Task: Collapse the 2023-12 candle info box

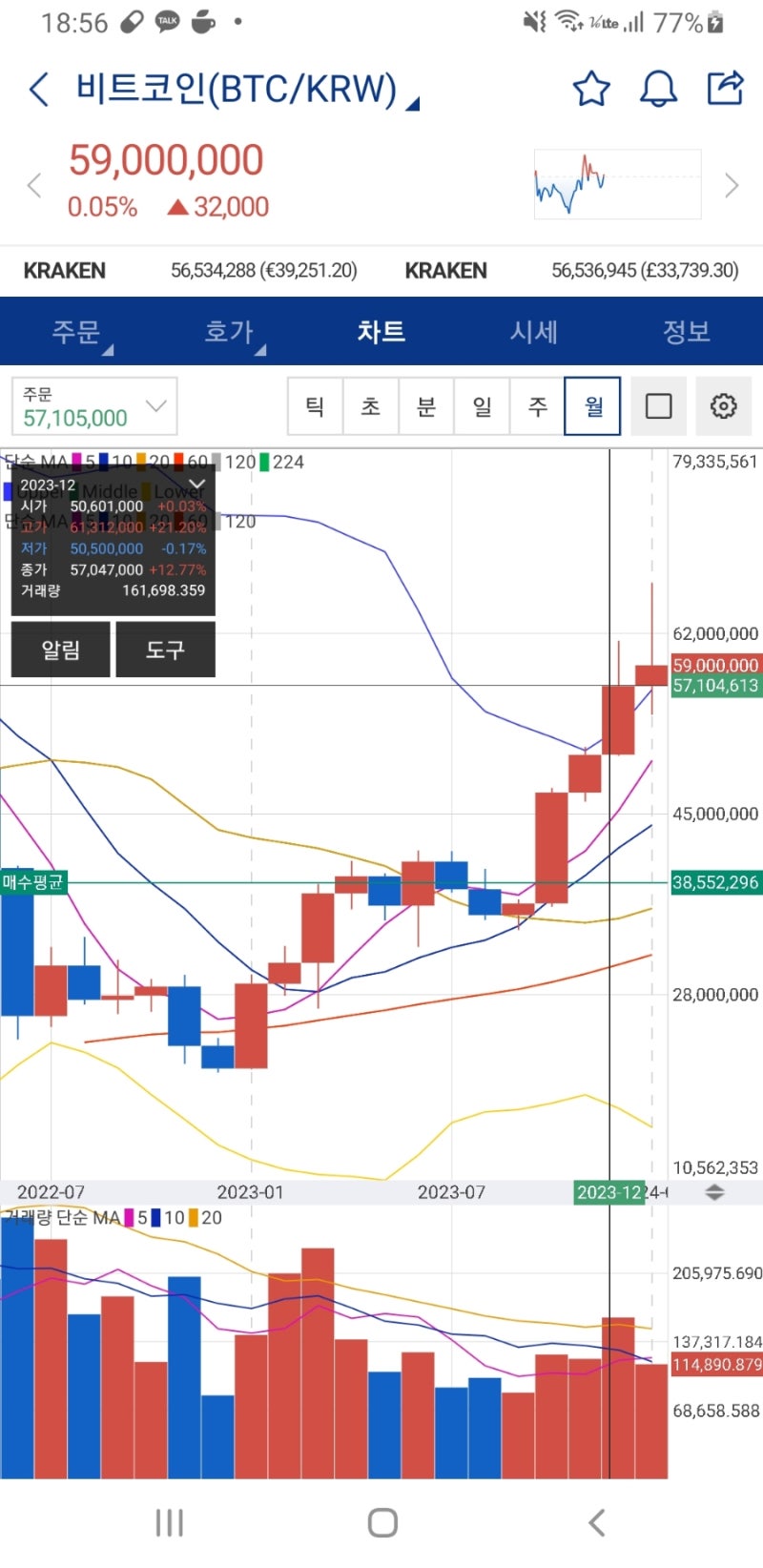Action: click(196, 485)
